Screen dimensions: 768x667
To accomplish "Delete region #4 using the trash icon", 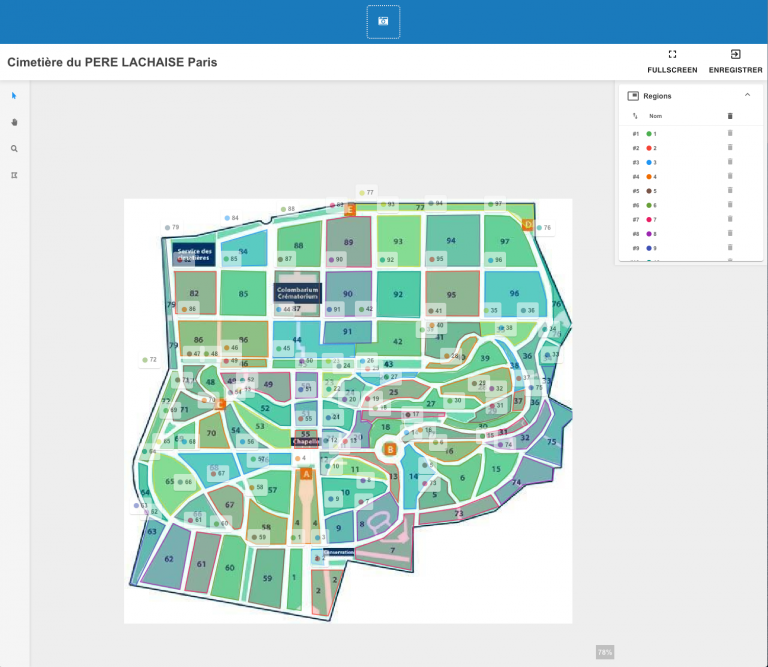I will pos(730,176).
